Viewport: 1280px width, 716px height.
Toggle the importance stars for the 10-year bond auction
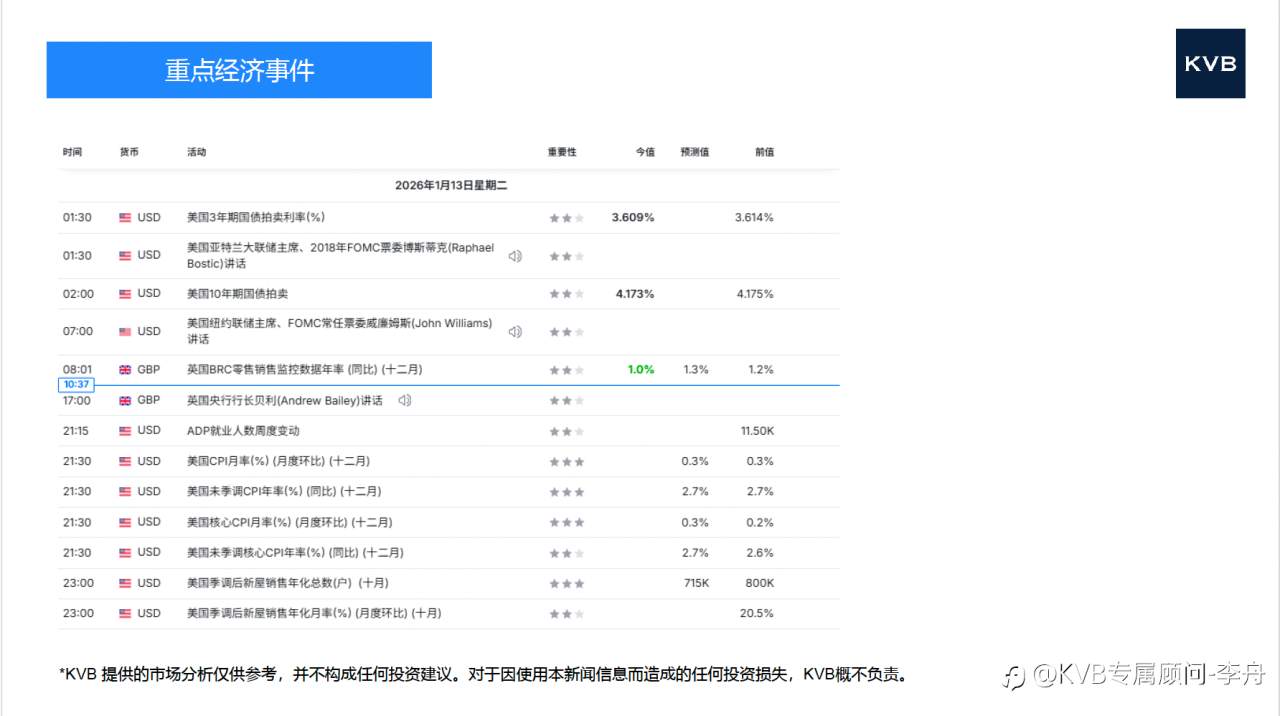(x=566, y=294)
